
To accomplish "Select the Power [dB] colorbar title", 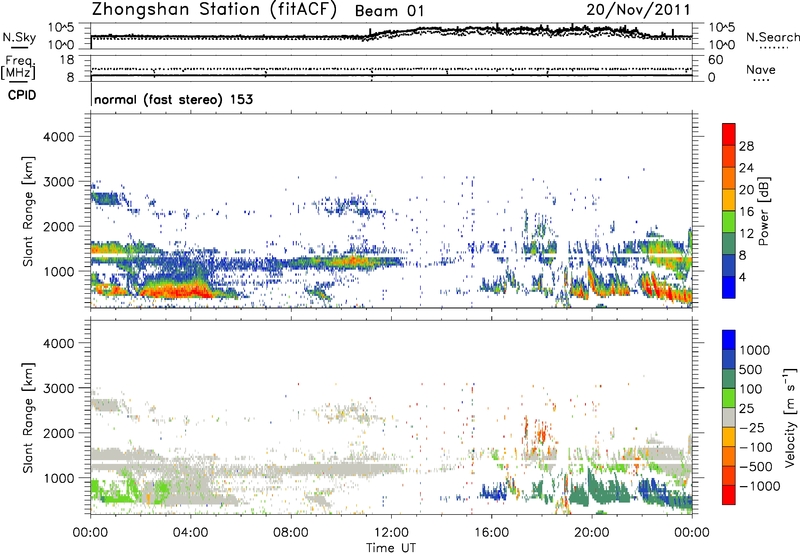I will tap(763, 211).
